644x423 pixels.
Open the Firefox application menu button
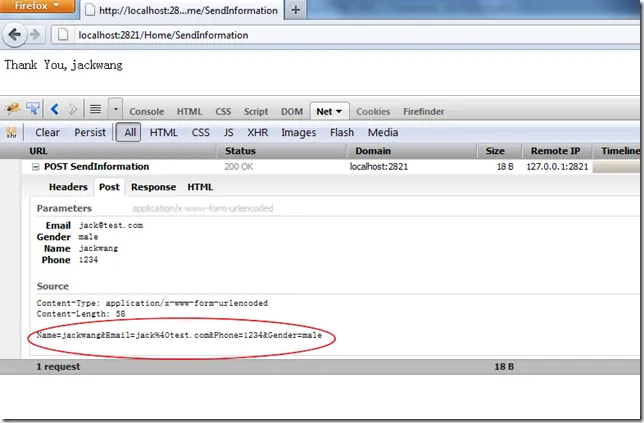pos(37,6)
